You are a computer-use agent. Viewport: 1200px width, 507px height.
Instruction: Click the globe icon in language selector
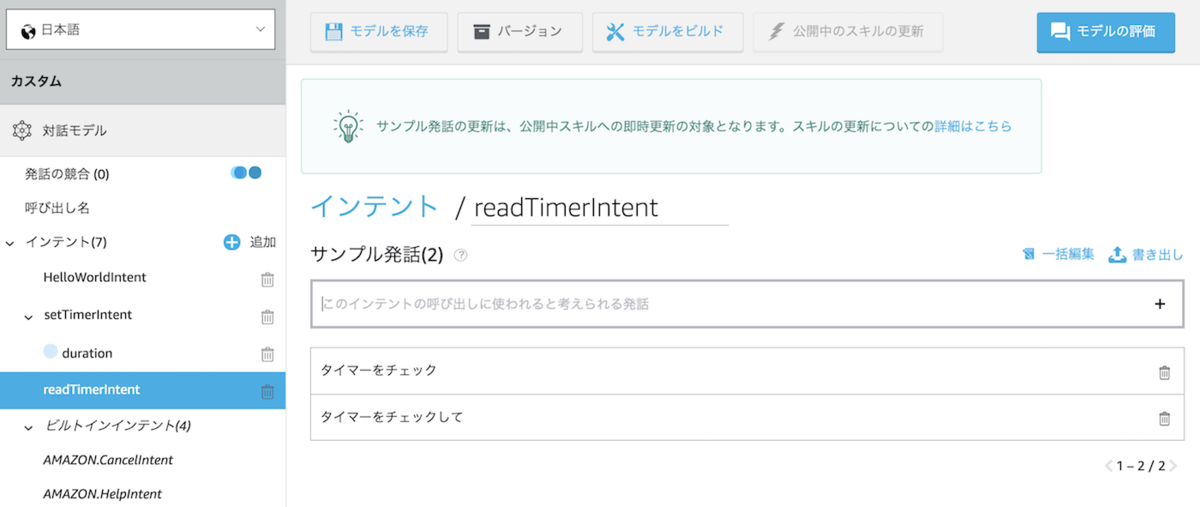click(x=26, y=30)
